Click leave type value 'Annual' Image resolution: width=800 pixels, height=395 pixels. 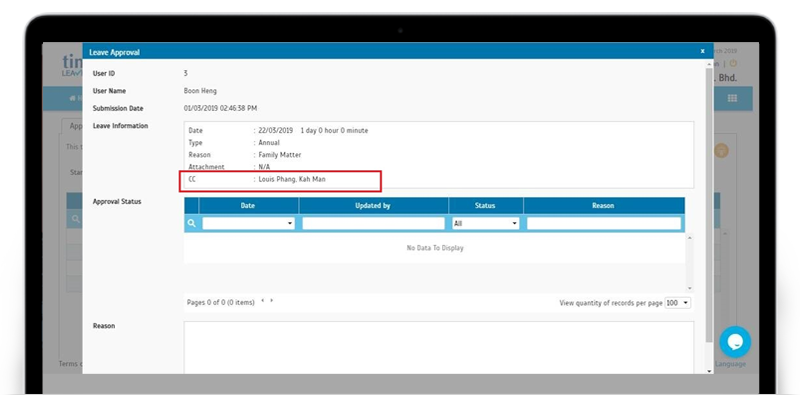point(269,143)
